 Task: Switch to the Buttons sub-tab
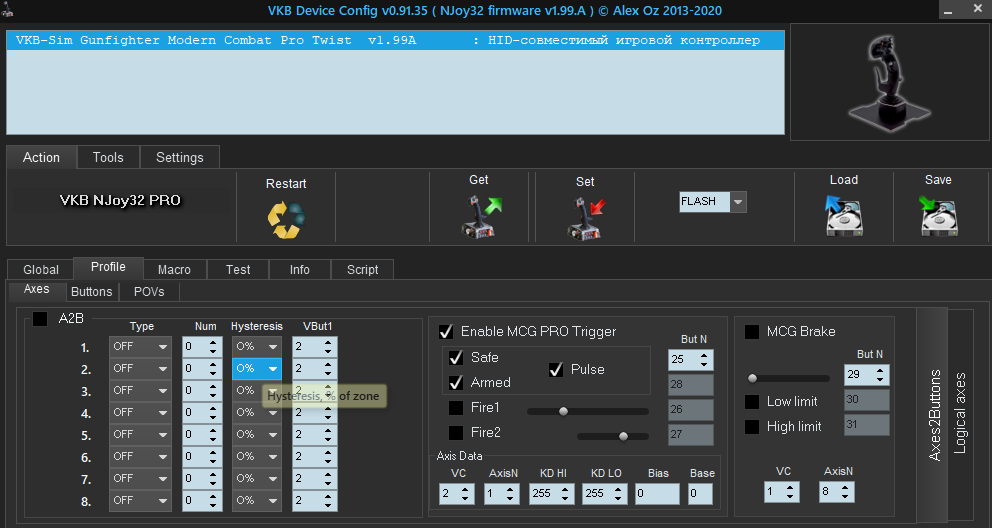92,292
